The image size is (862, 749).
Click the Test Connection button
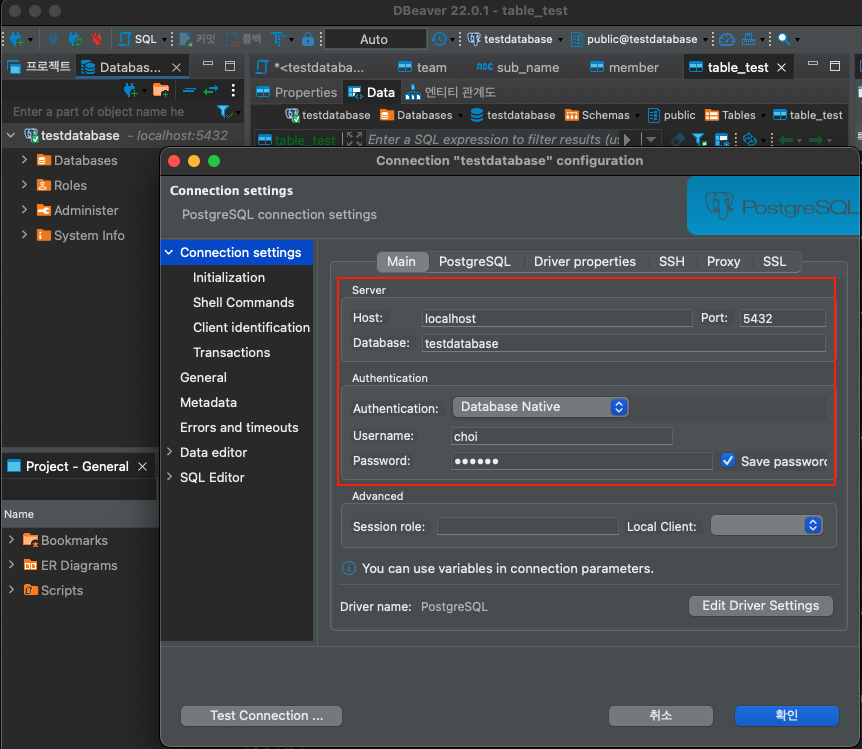[x=261, y=715]
